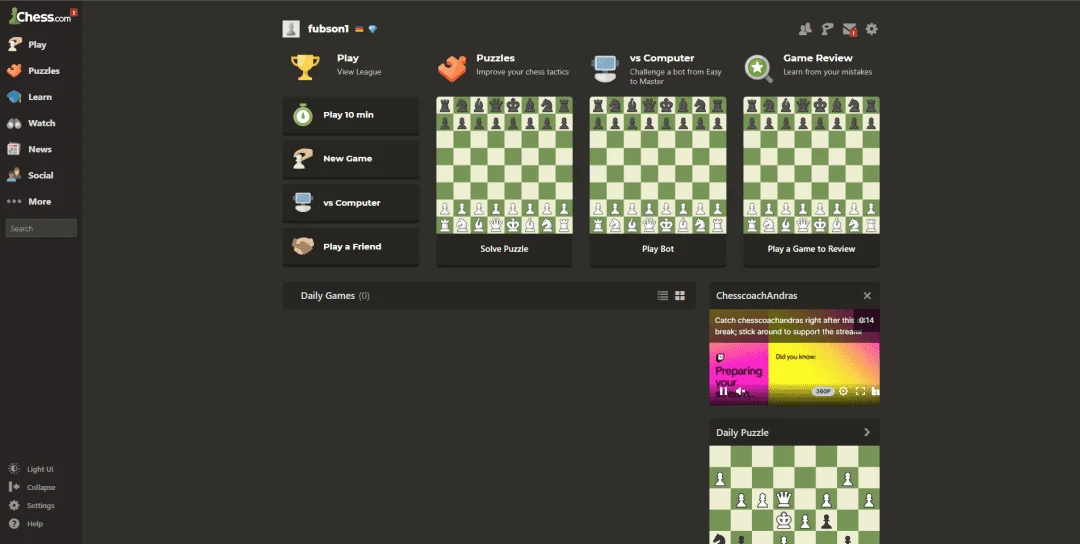This screenshot has width=1080, height=544.
Task: Click the computer monitor vs Computer icon
Action: 604,68
